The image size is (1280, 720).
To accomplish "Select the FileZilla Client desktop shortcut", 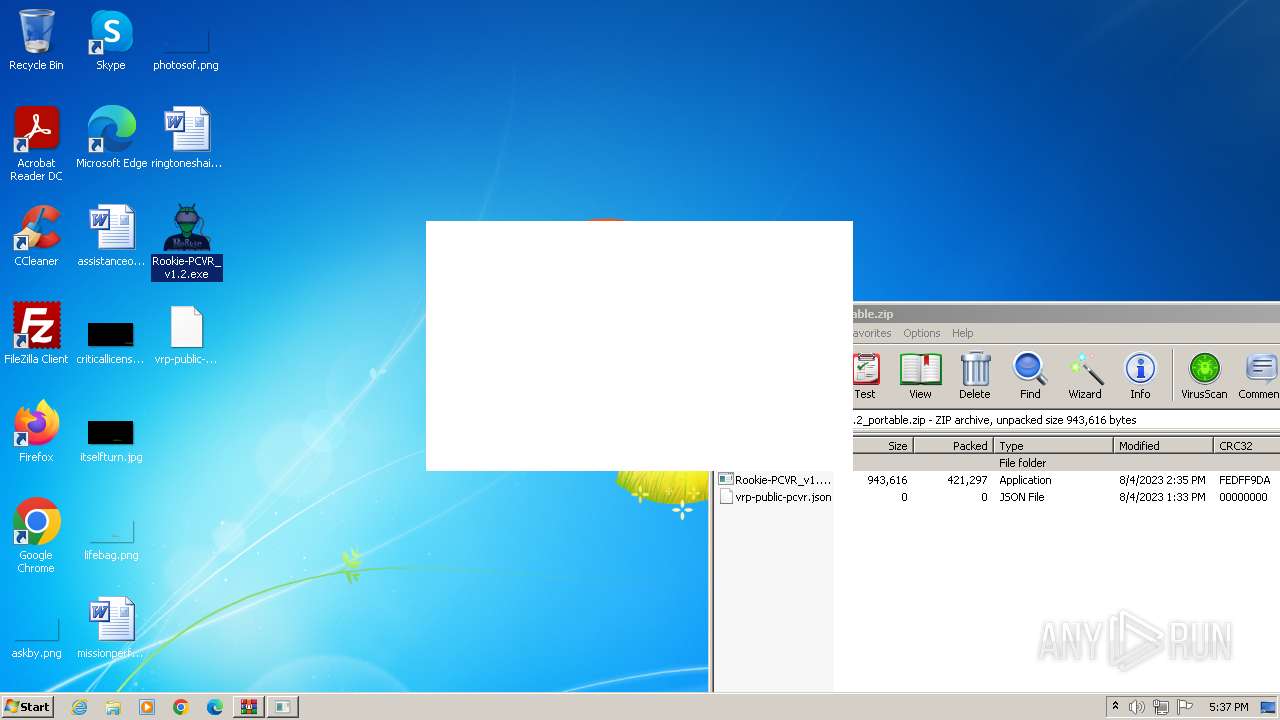I will point(36,334).
